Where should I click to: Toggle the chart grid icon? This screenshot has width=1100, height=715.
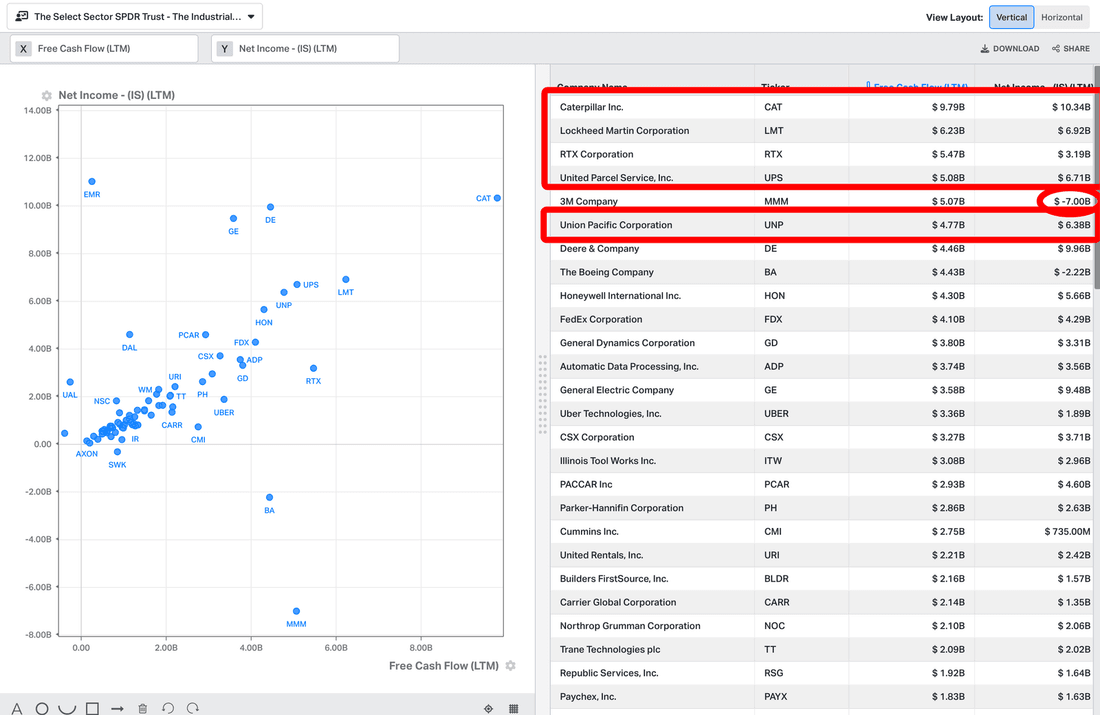tap(514, 709)
